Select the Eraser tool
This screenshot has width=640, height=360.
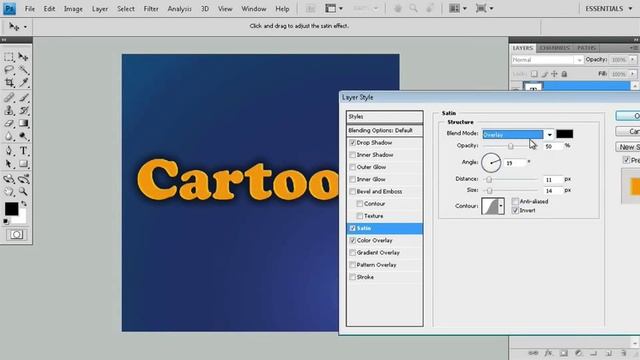click(x=9, y=123)
